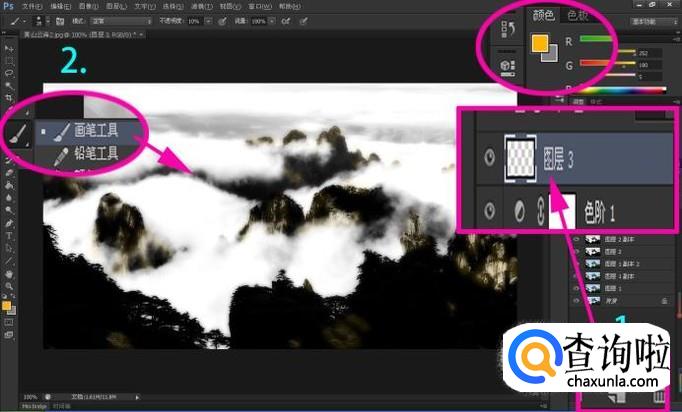Select the Pen tool
This screenshot has width=682, height=412.
click(x=9, y=224)
